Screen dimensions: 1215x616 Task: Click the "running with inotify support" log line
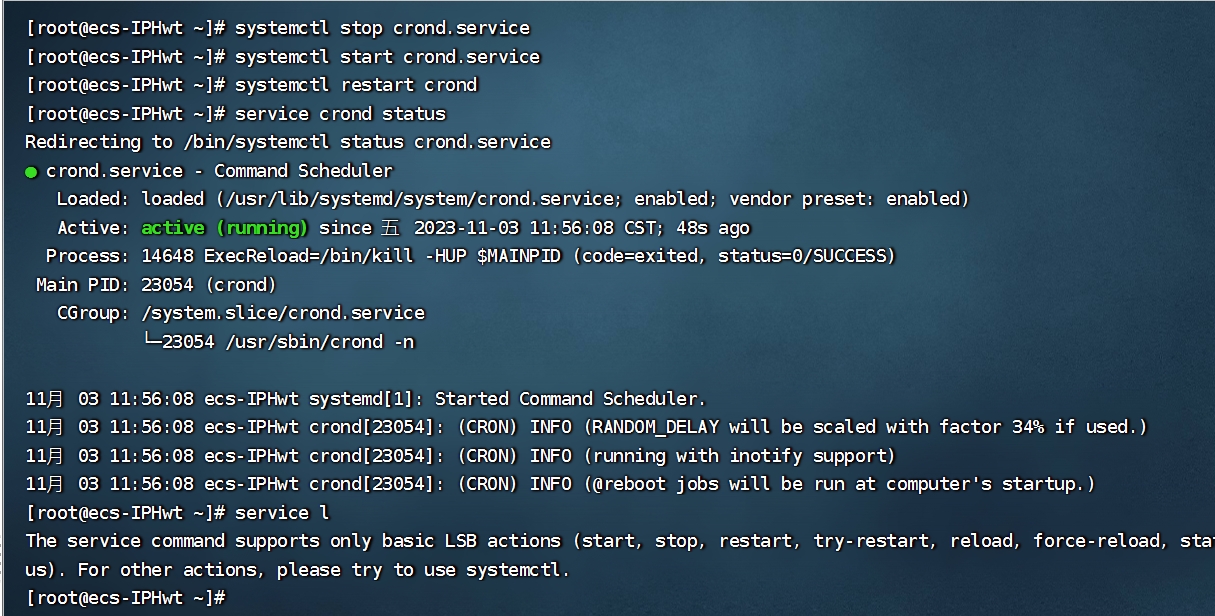coord(739,456)
